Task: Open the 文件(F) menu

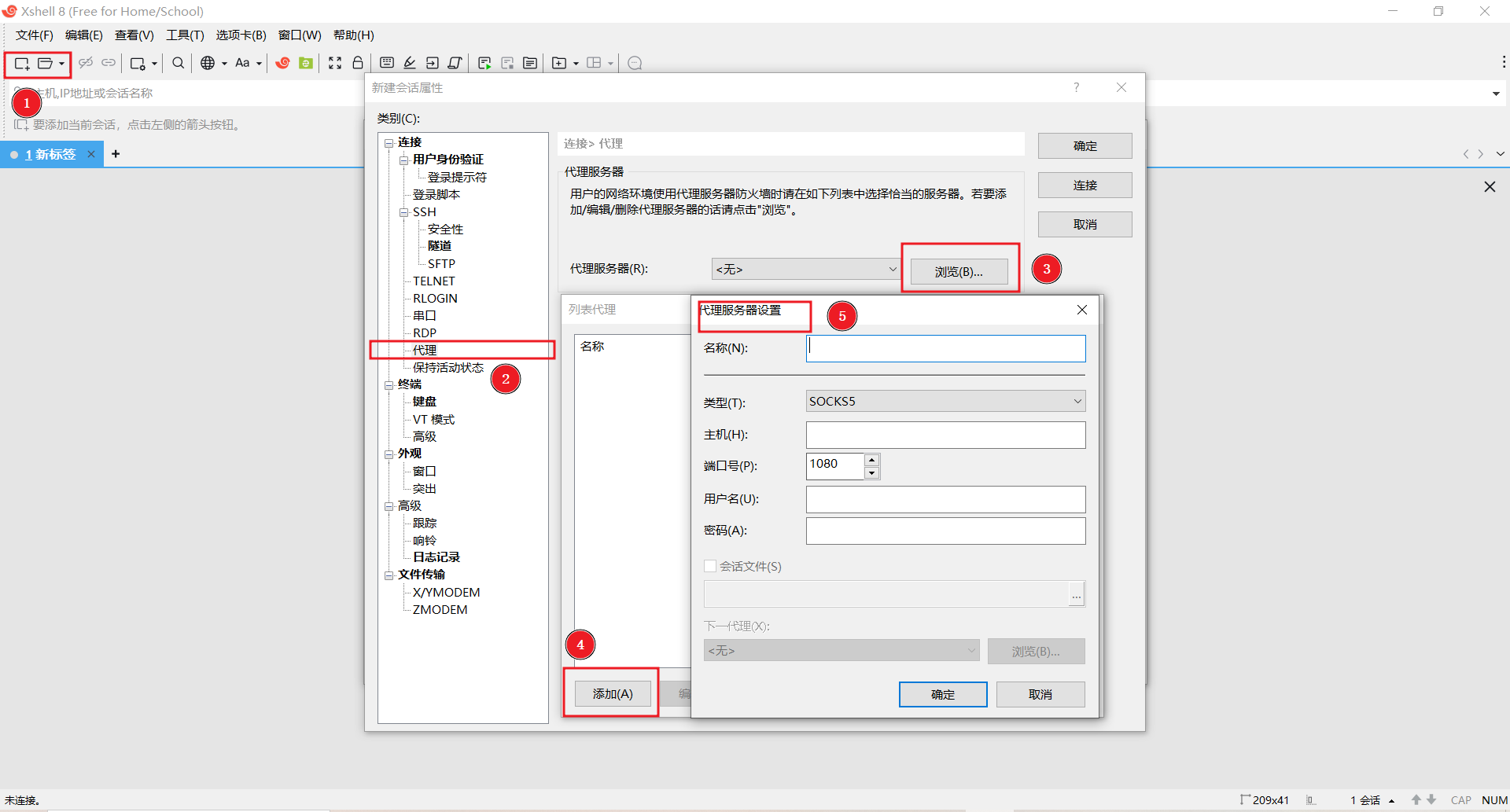Action: (34, 35)
